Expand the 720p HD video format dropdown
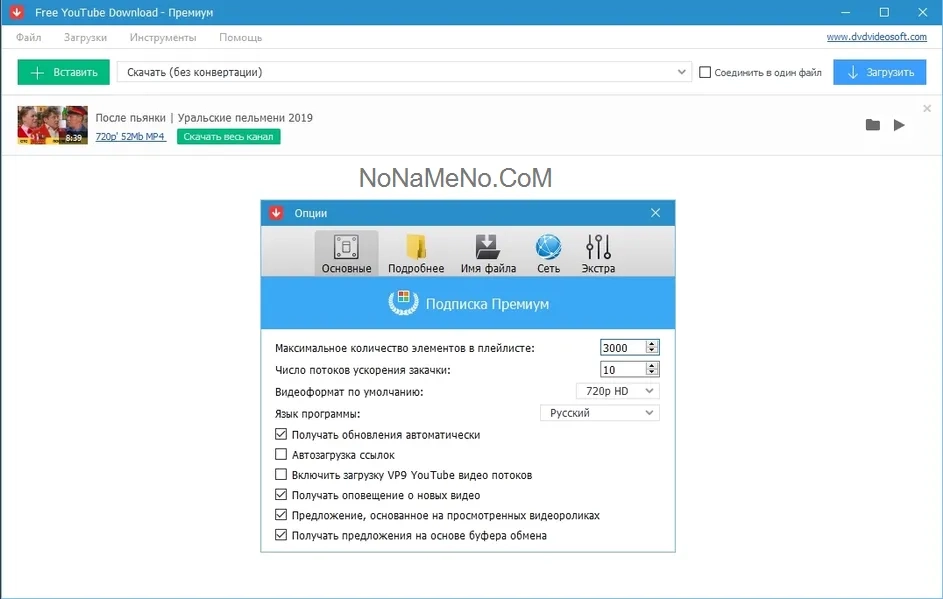Viewport: 943px width, 599px height. [618, 391]
